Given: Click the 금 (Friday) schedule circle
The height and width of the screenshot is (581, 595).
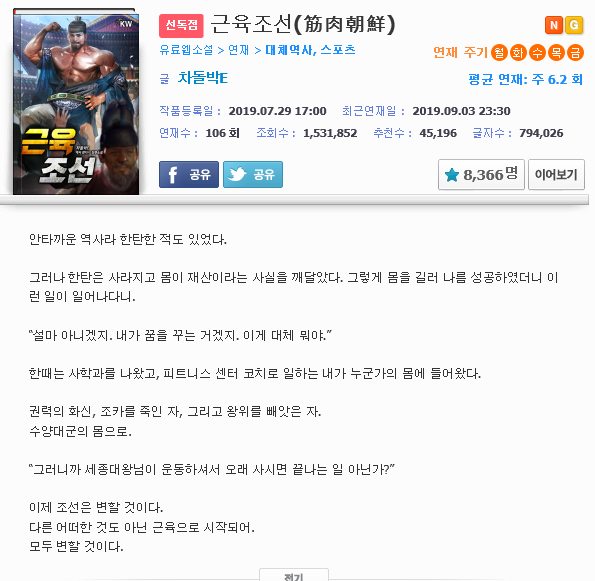Looking at the screenshot, I should [575, 52].
